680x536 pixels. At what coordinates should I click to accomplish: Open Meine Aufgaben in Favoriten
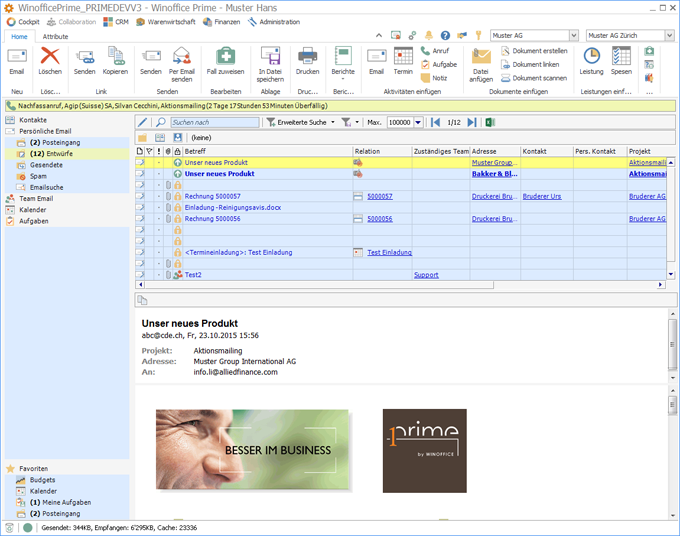tap(60, 502)
